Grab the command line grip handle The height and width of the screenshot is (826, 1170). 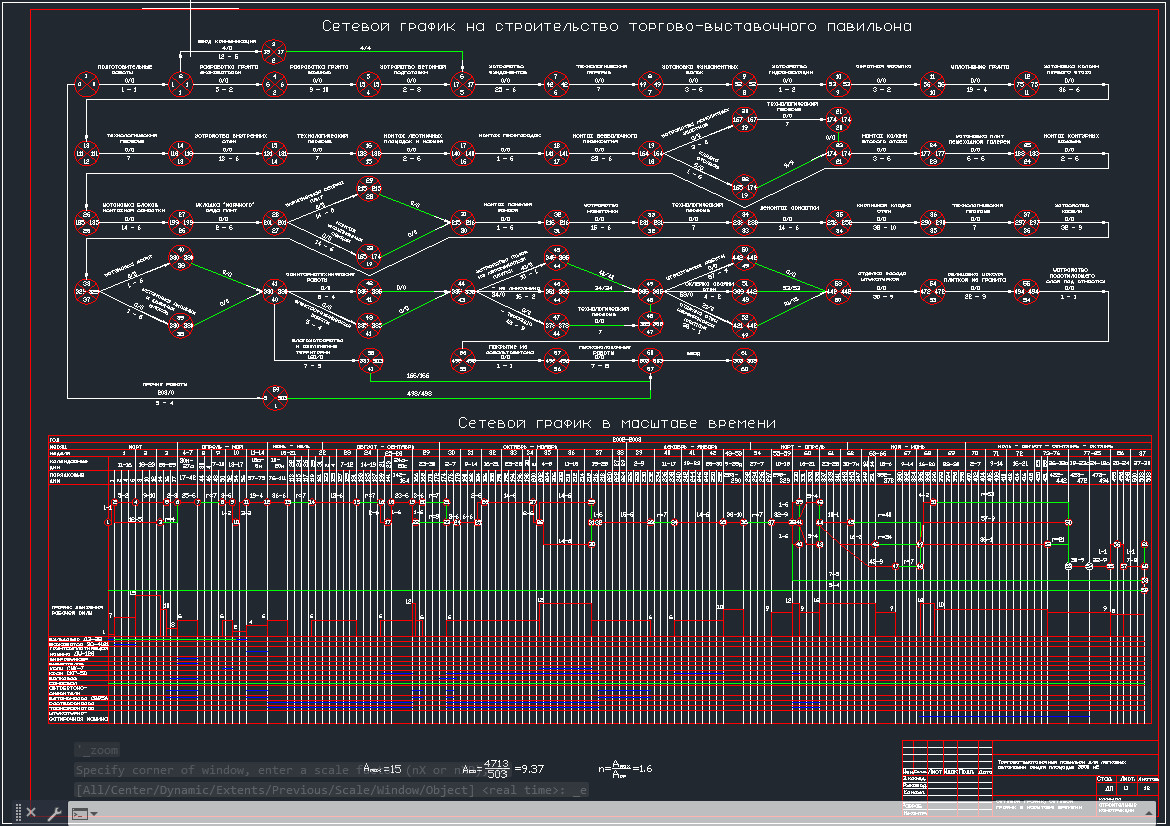pyautogui.click(x=17, y=813)
